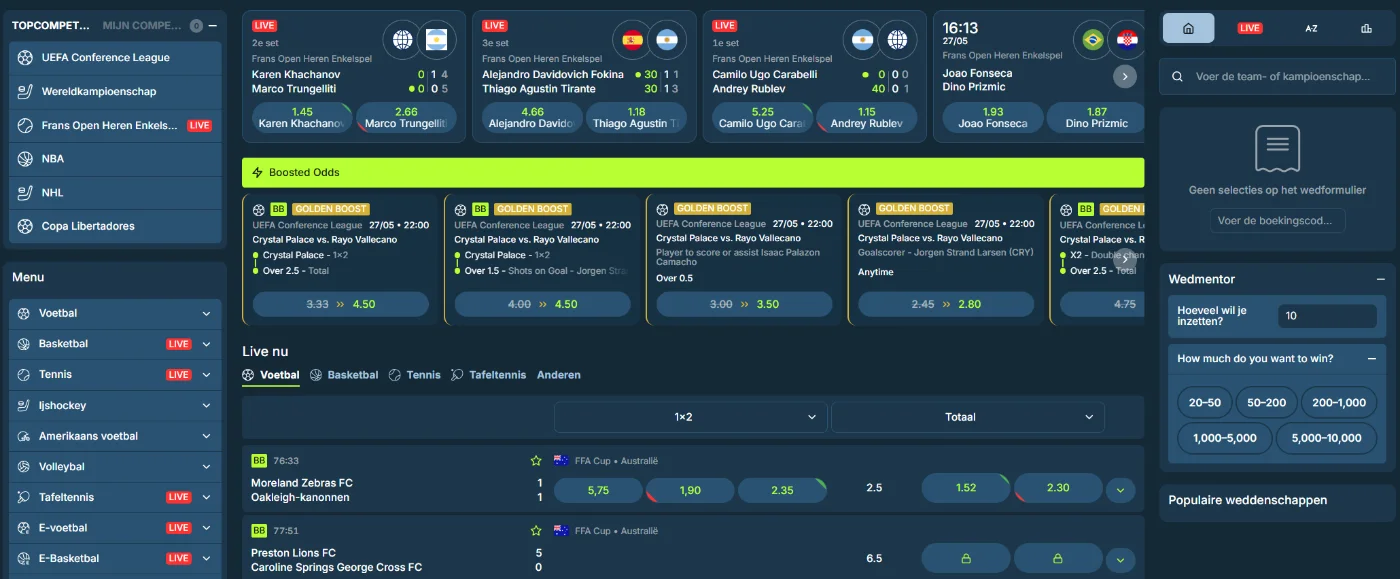
Task: Open the home view icon
Action: [x=1188, y=28]
